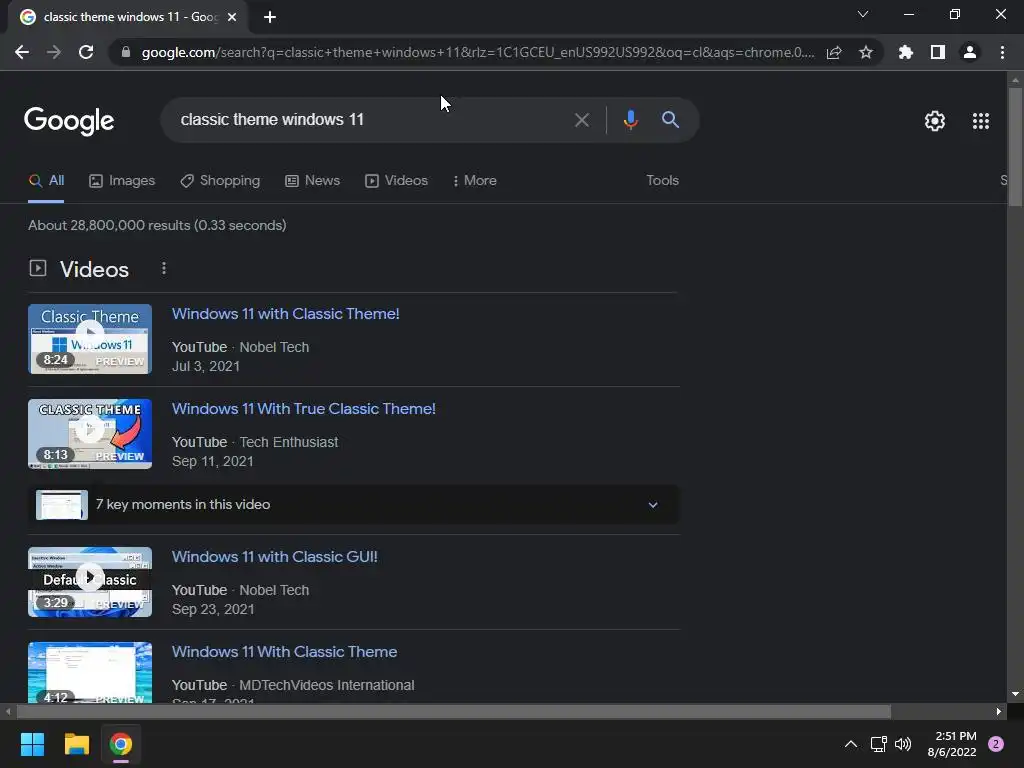Reload the current page
The image size is (1024, 768).
tap(86, 52)
